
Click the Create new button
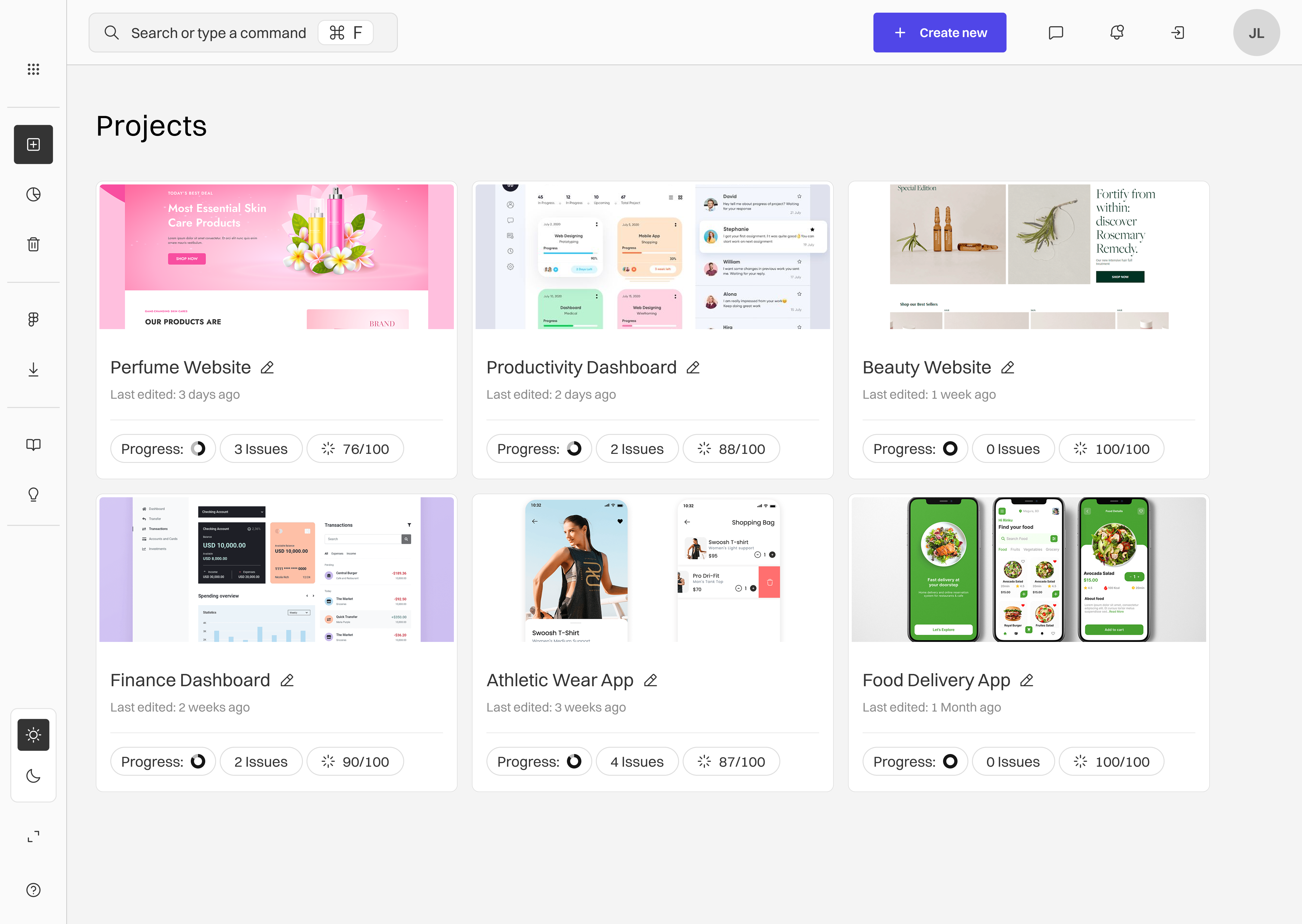click(x=939, y=33)
